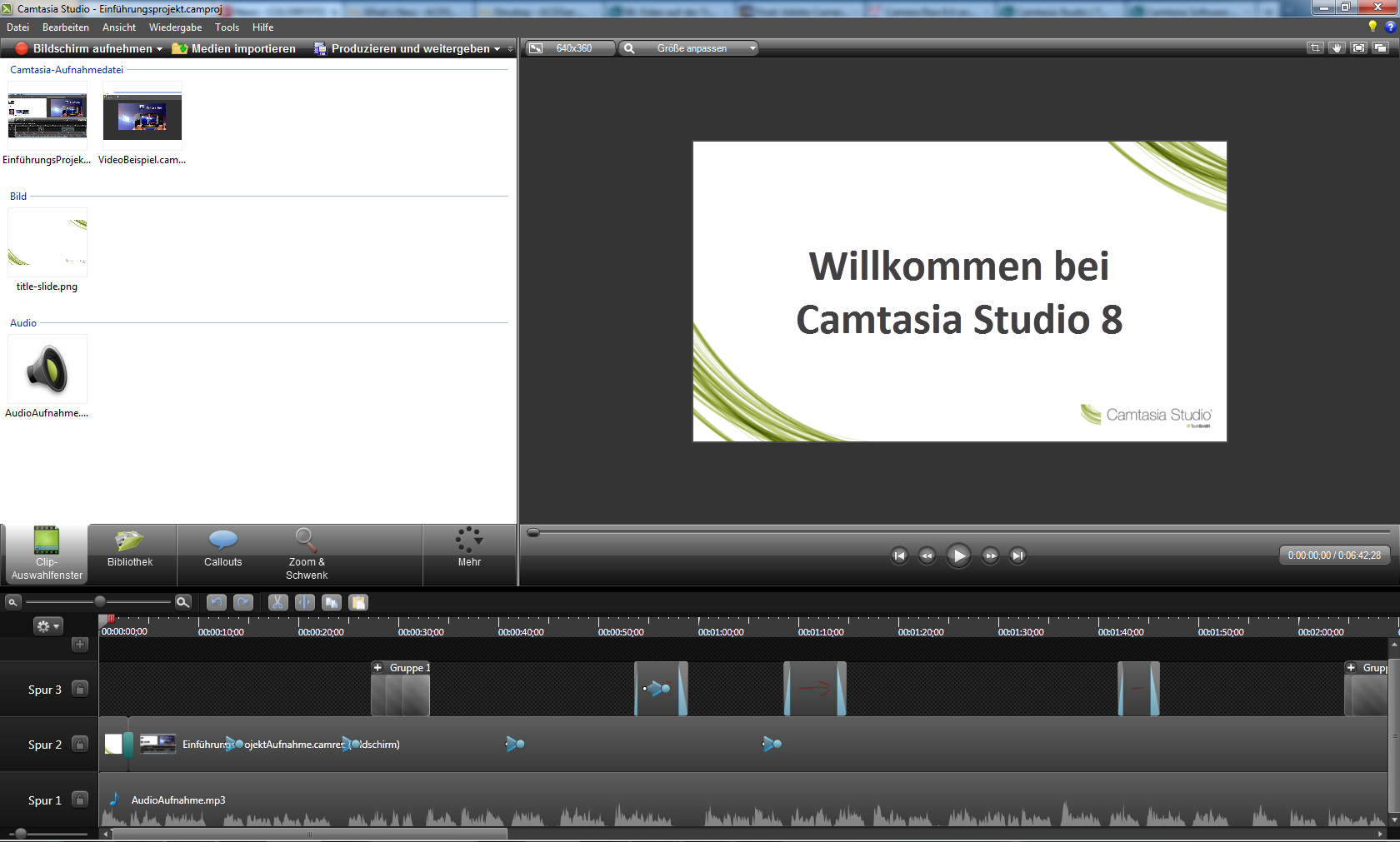Viewport: 1400px width, 842px height.
Task: Click the horizontal timeline scrollbar
Action: 309,834
